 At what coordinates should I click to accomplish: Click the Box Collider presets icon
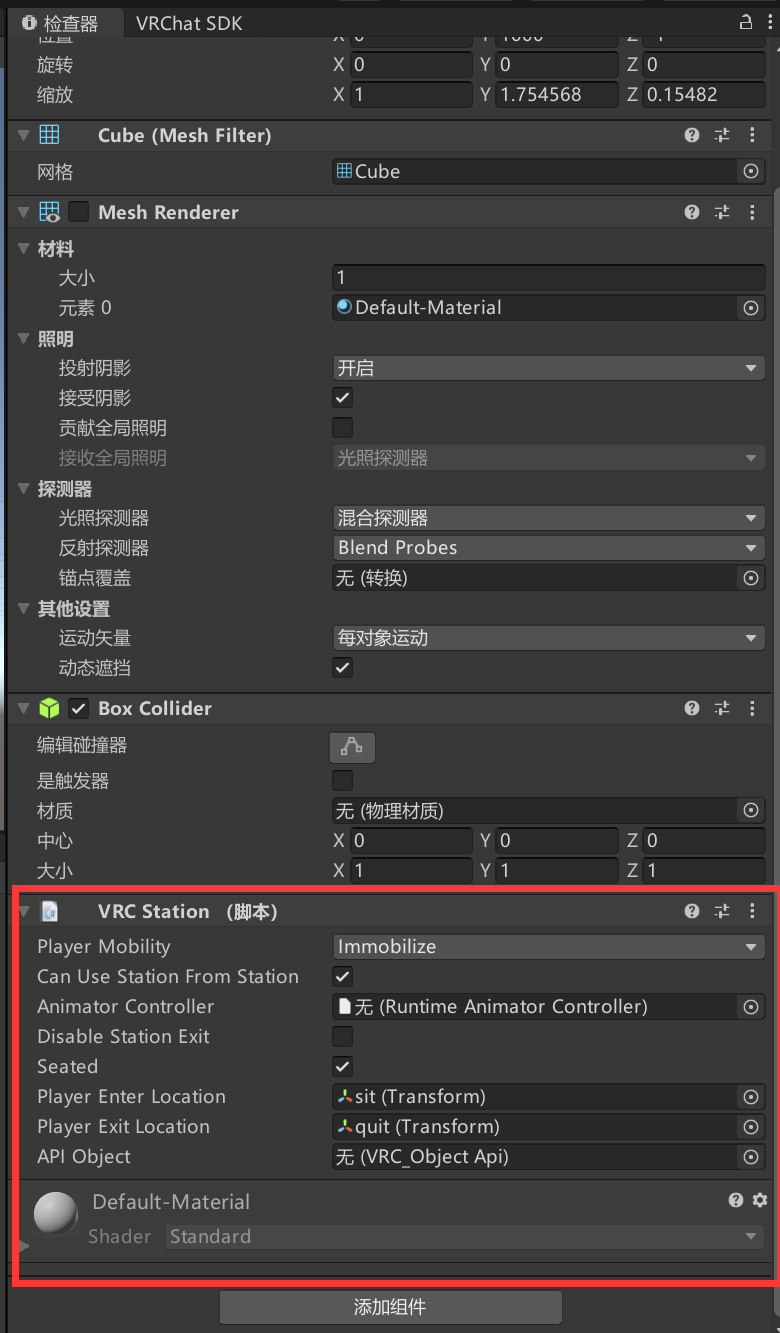click(722, 708)
